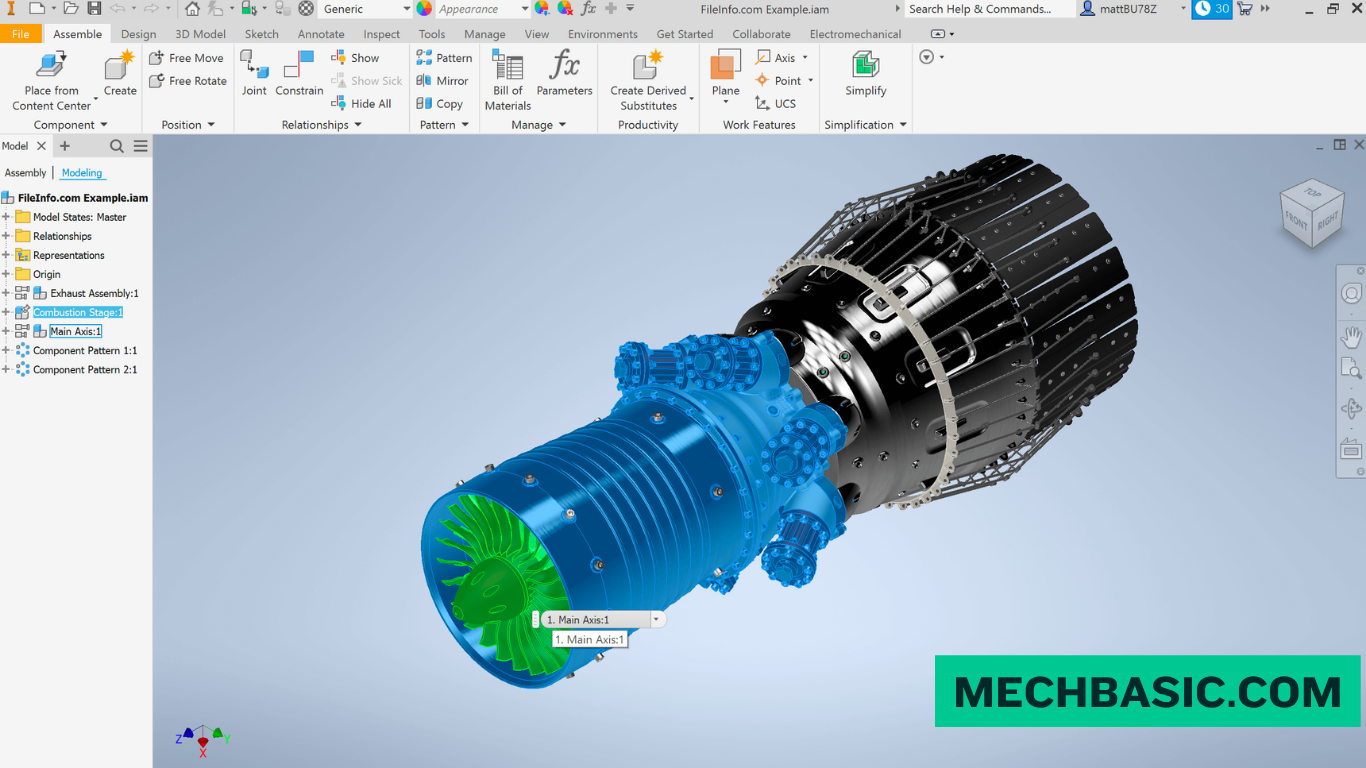Activate the Free Move tool
1366x768 pixels.
pos(187,58)
